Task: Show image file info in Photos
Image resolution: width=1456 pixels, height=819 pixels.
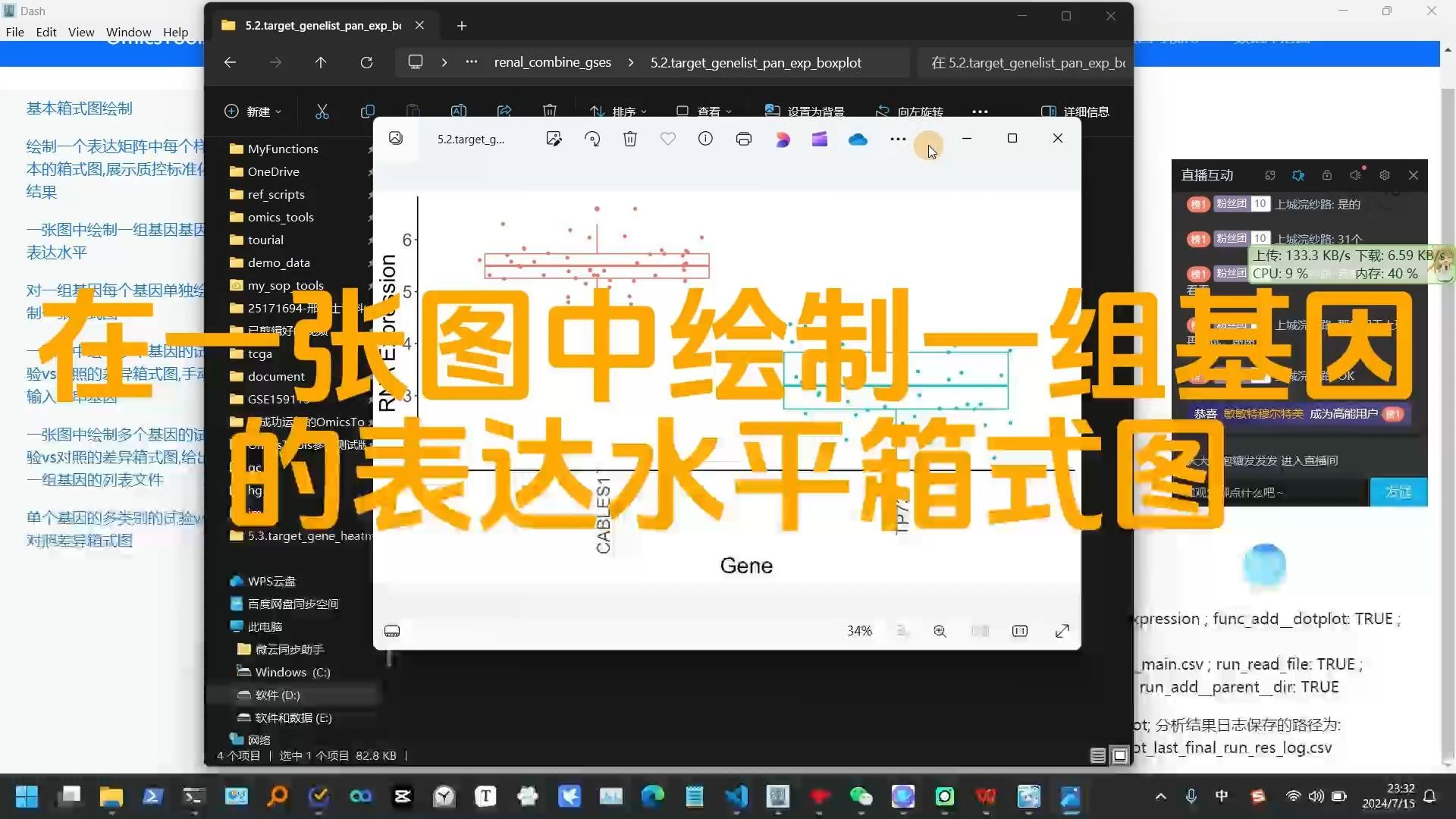Action: pyautogui.click(x=705, y=139)
